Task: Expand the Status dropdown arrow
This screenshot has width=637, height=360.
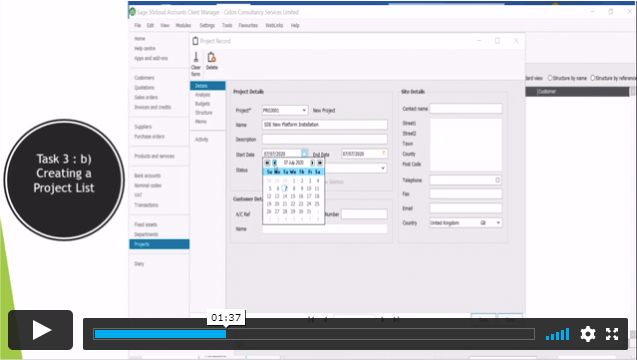Action: point(383,168)
